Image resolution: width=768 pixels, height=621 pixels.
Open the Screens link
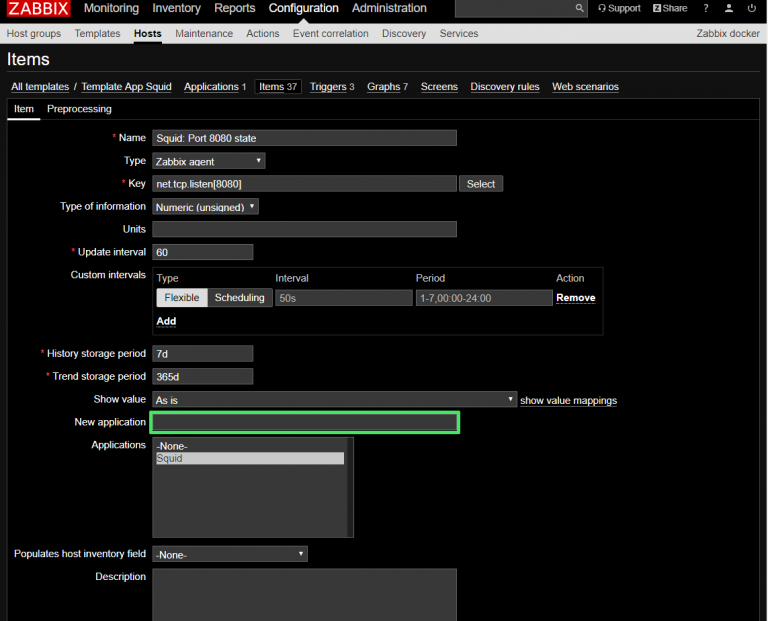[x=439, y=87]
